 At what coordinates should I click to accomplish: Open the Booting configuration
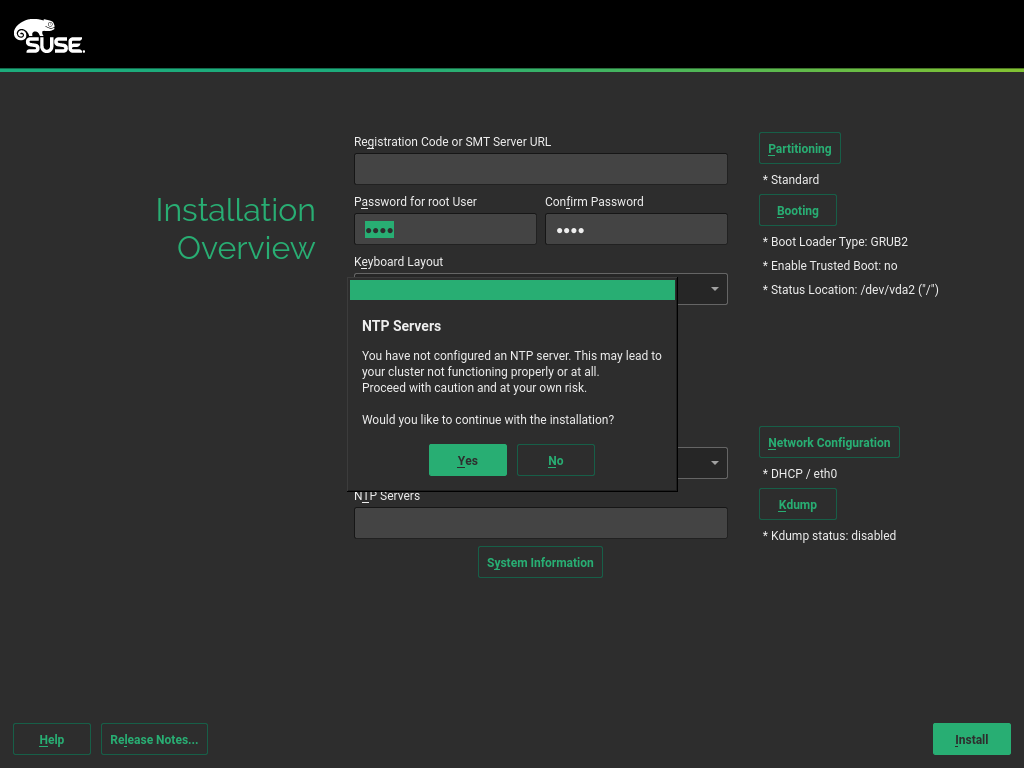coord(797,210)
